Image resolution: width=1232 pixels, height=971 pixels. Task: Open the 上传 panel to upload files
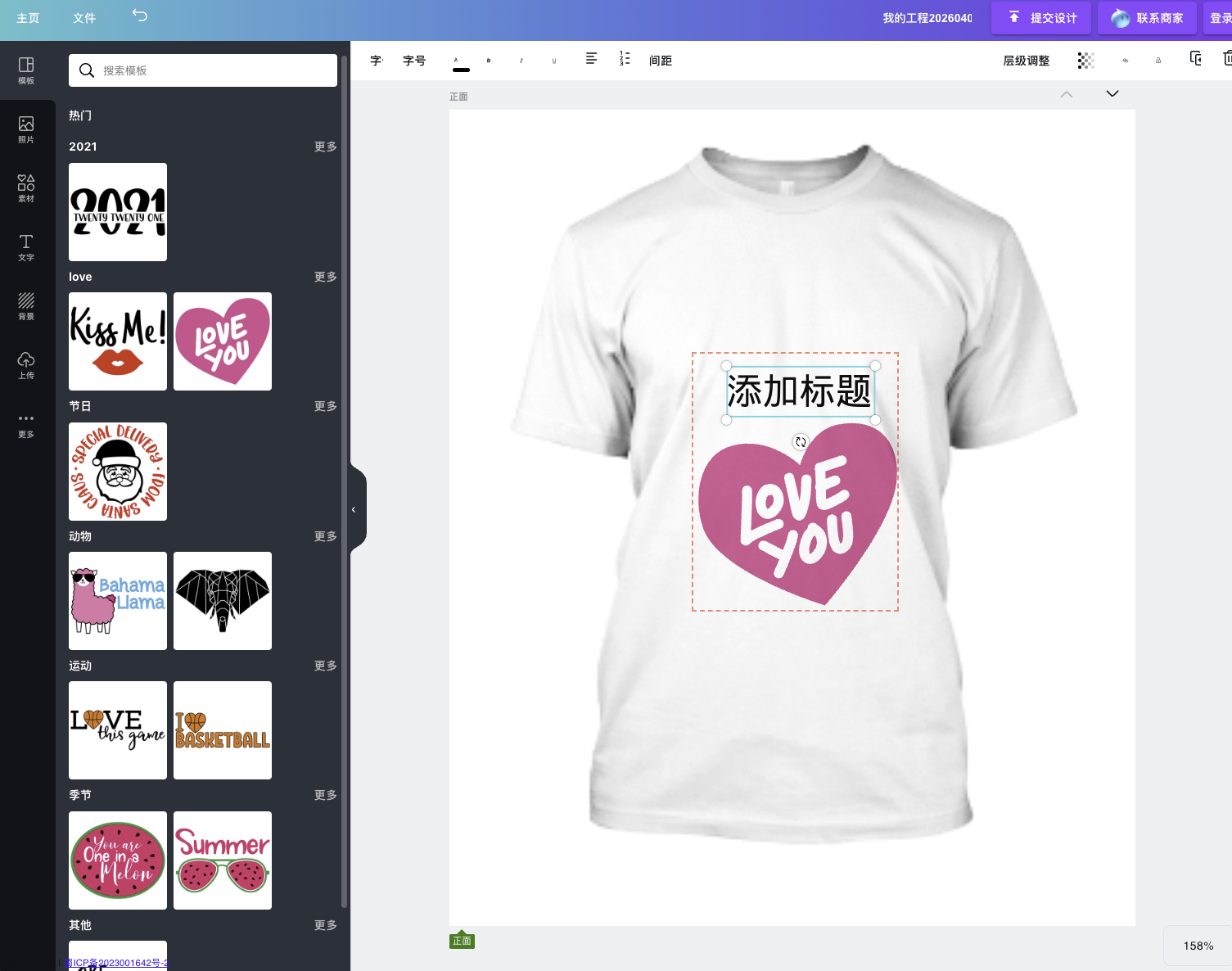click(25, 365)
